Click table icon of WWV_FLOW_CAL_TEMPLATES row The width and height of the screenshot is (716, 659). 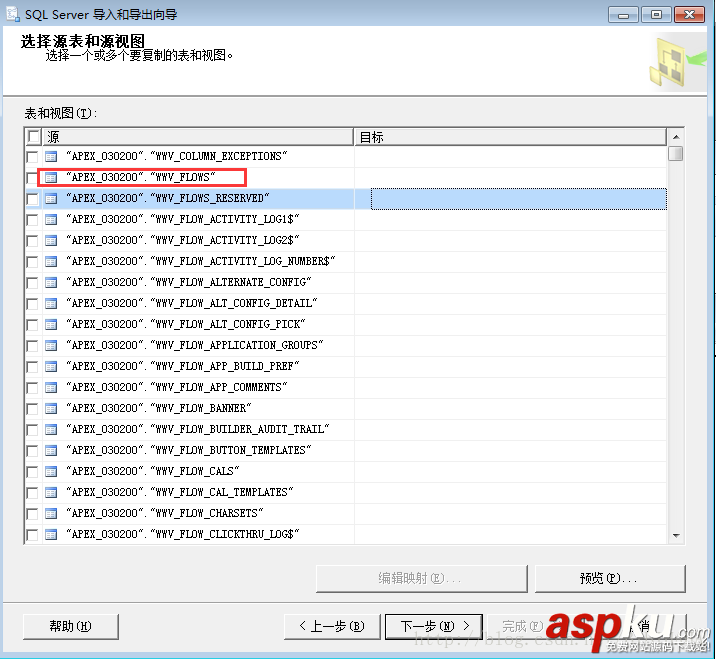tap(51, 493)
